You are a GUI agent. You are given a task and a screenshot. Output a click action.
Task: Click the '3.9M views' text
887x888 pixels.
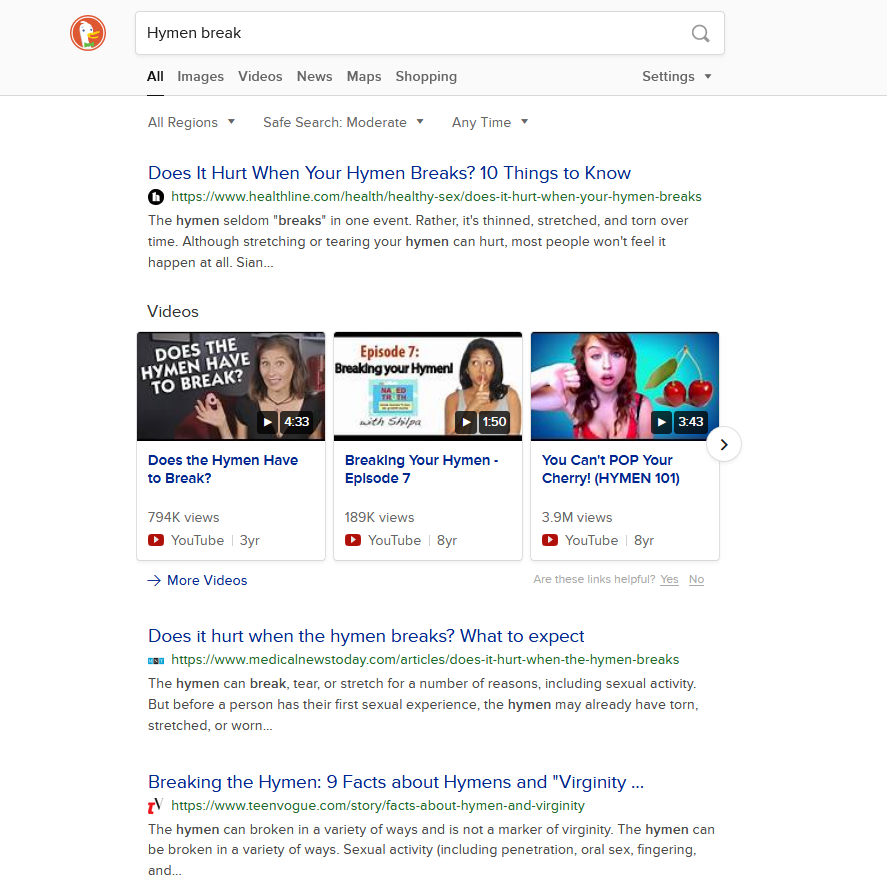coord(577,518)
